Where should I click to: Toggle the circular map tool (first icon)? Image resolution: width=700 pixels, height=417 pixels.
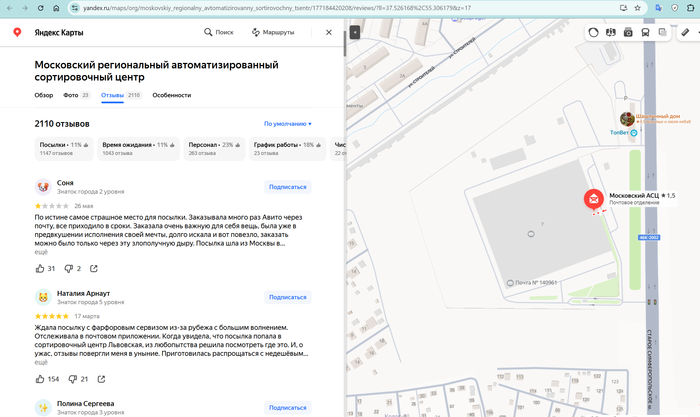click(x=593, y=32)
